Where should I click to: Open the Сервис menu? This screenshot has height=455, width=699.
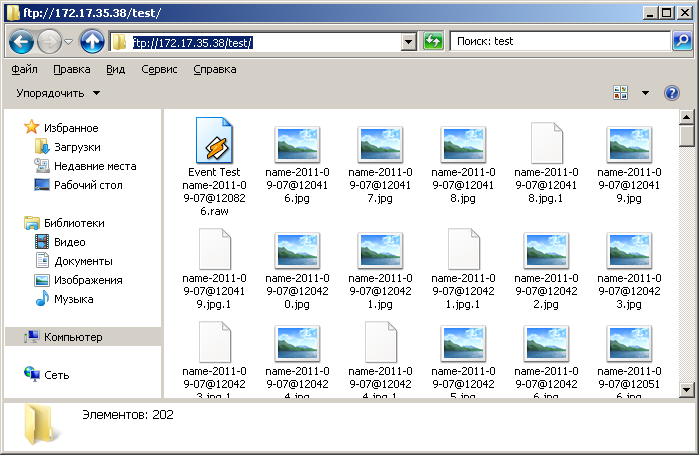pyautogui.click(x=159, y=70)
